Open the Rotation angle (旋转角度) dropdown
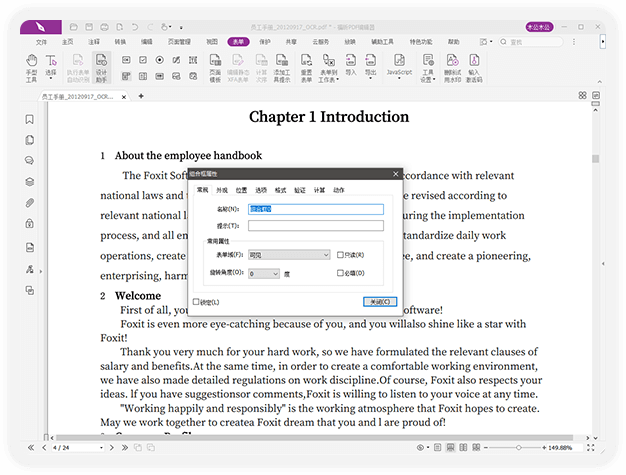Screen dimensions: 626x475 point(264,273)
